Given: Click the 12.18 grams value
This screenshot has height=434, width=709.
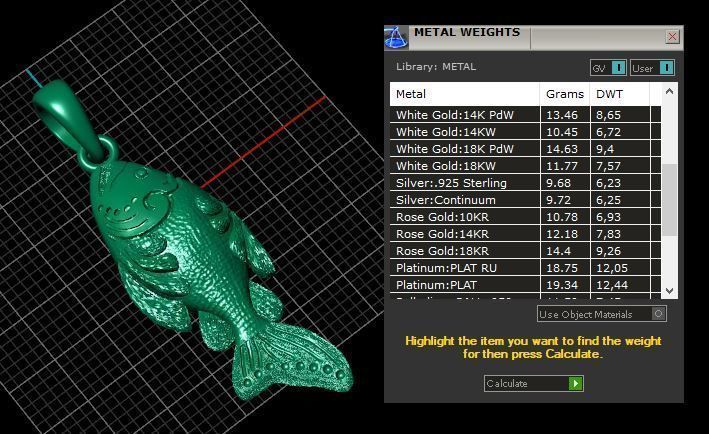Looking at the screenshot, I should pyautogui.click(x=562, y=234).
